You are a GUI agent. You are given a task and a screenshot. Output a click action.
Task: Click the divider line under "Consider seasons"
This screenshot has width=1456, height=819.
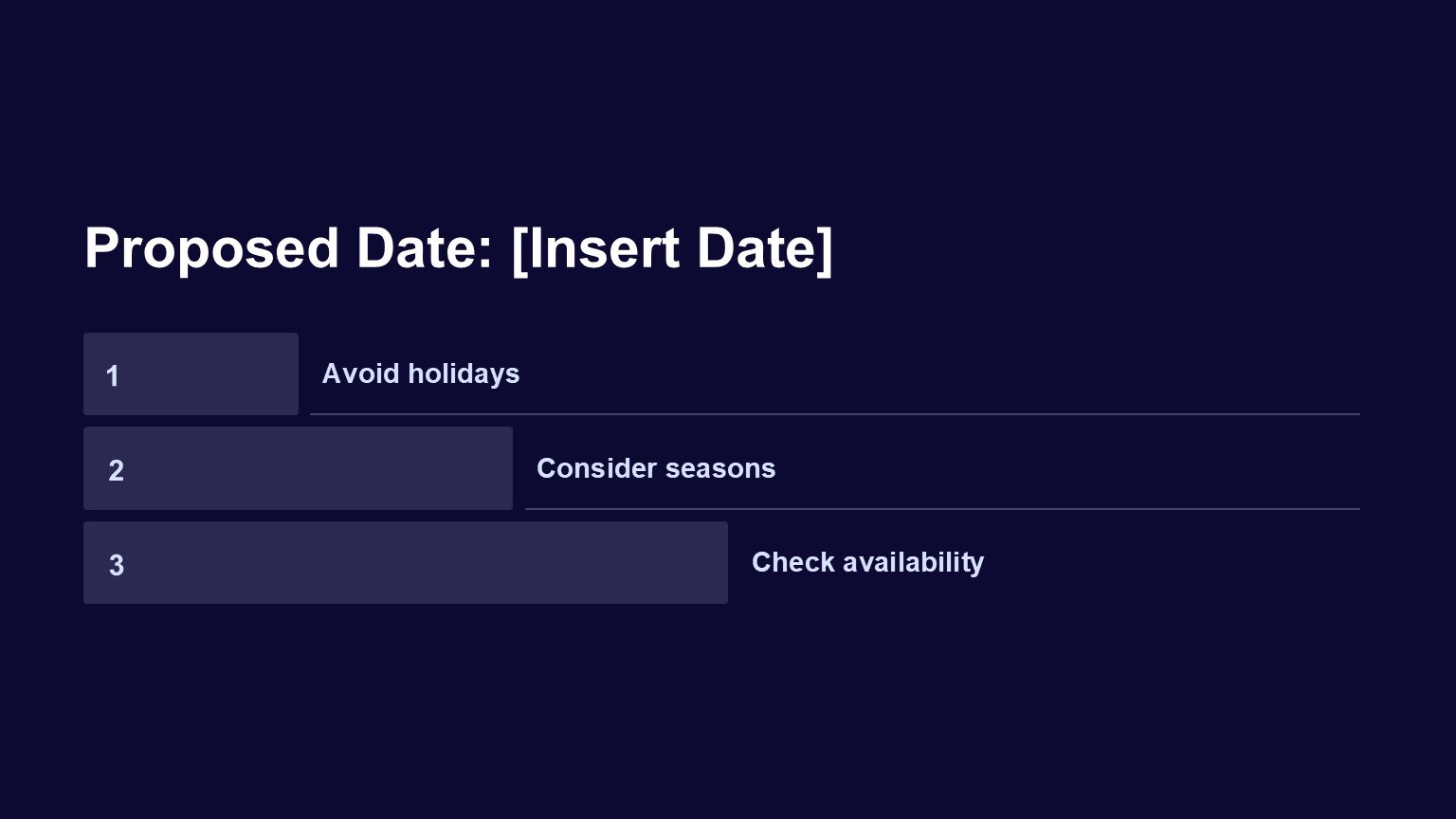942,509
